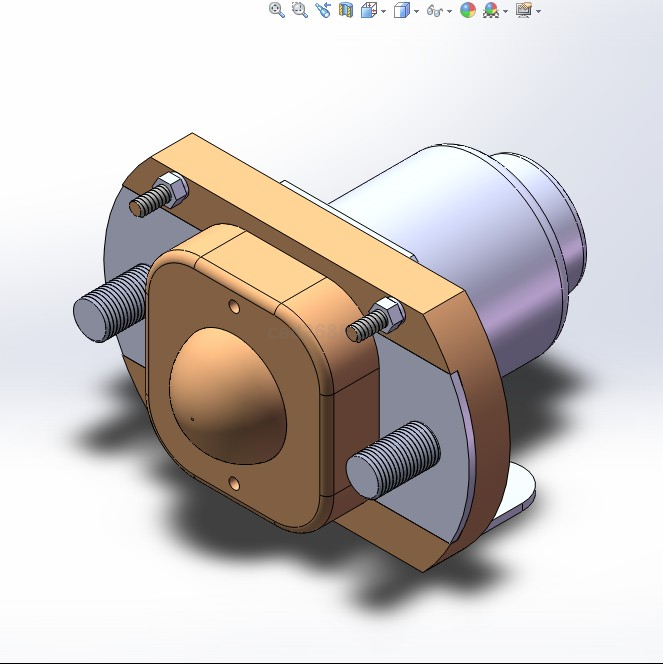This screenshot has width=663, height=664.
Task: Click the Zoom to Fit icon
Action: pyautogui.click(x=277, y=10)
